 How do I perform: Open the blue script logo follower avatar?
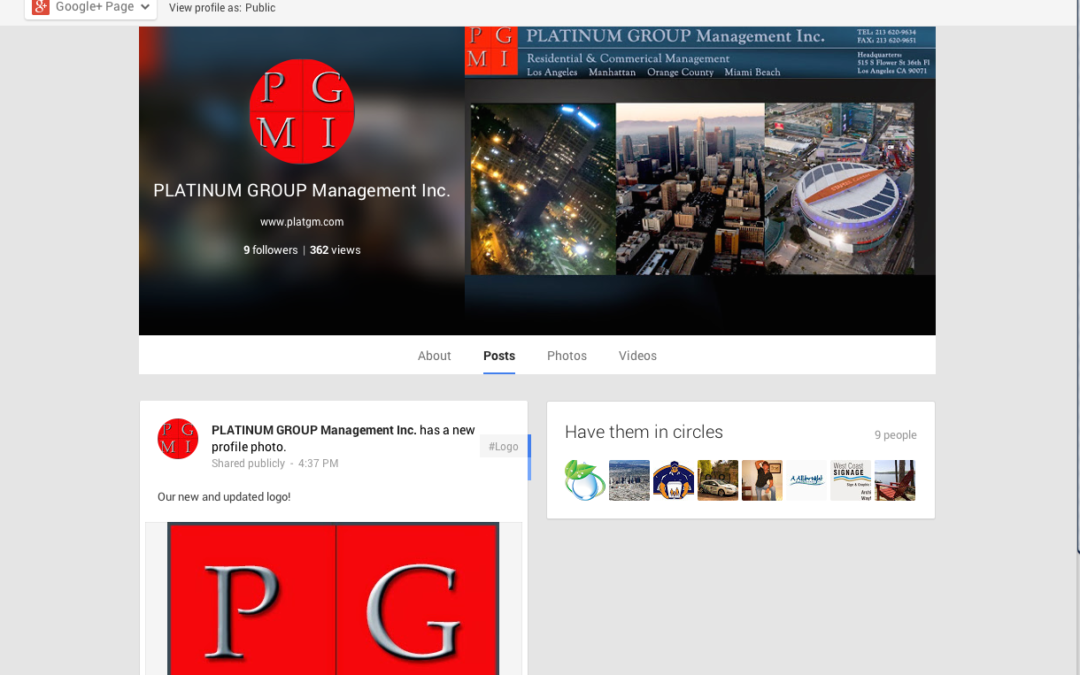[807, 480]
